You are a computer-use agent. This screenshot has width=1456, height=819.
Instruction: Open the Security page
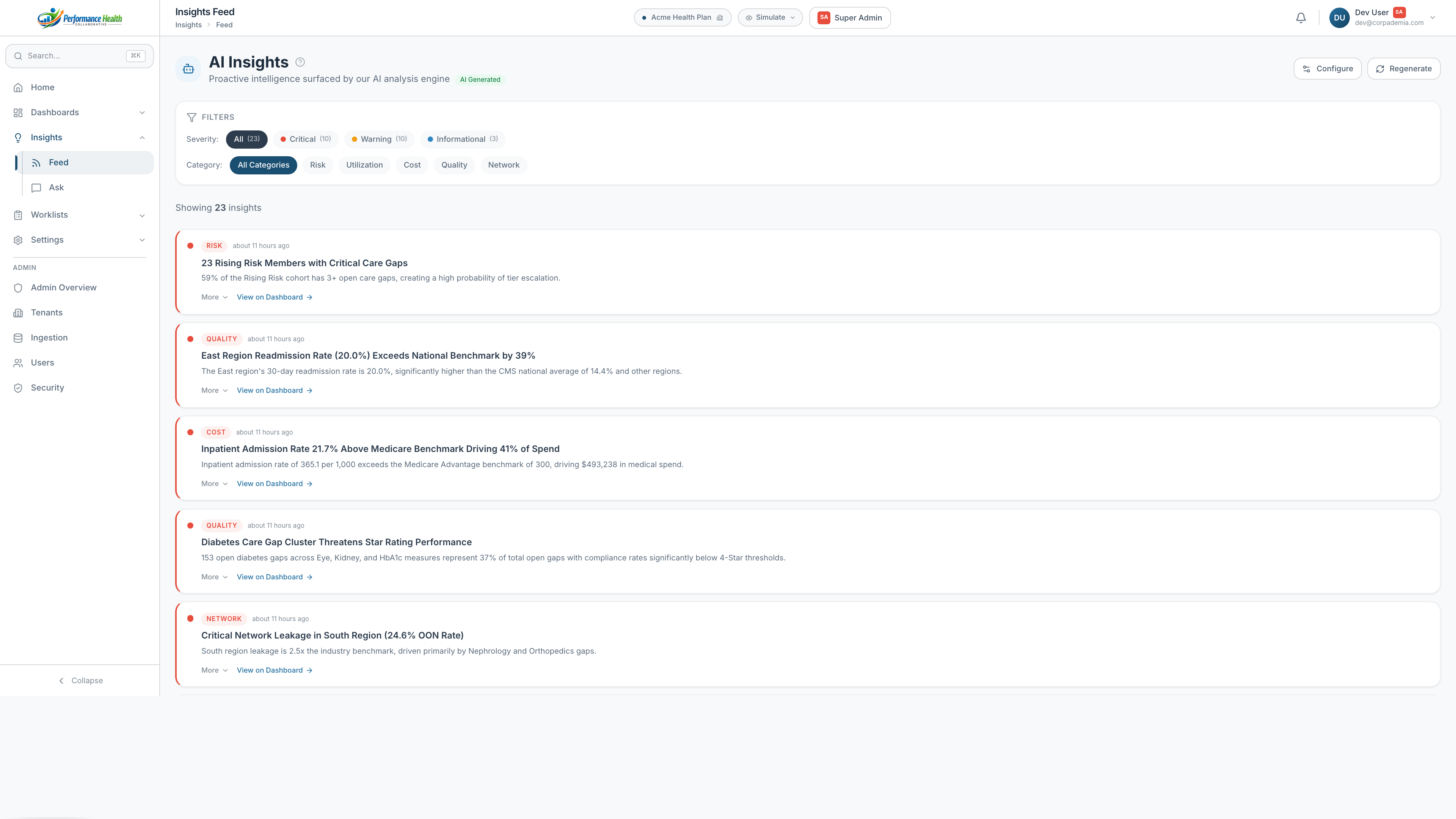80,388
